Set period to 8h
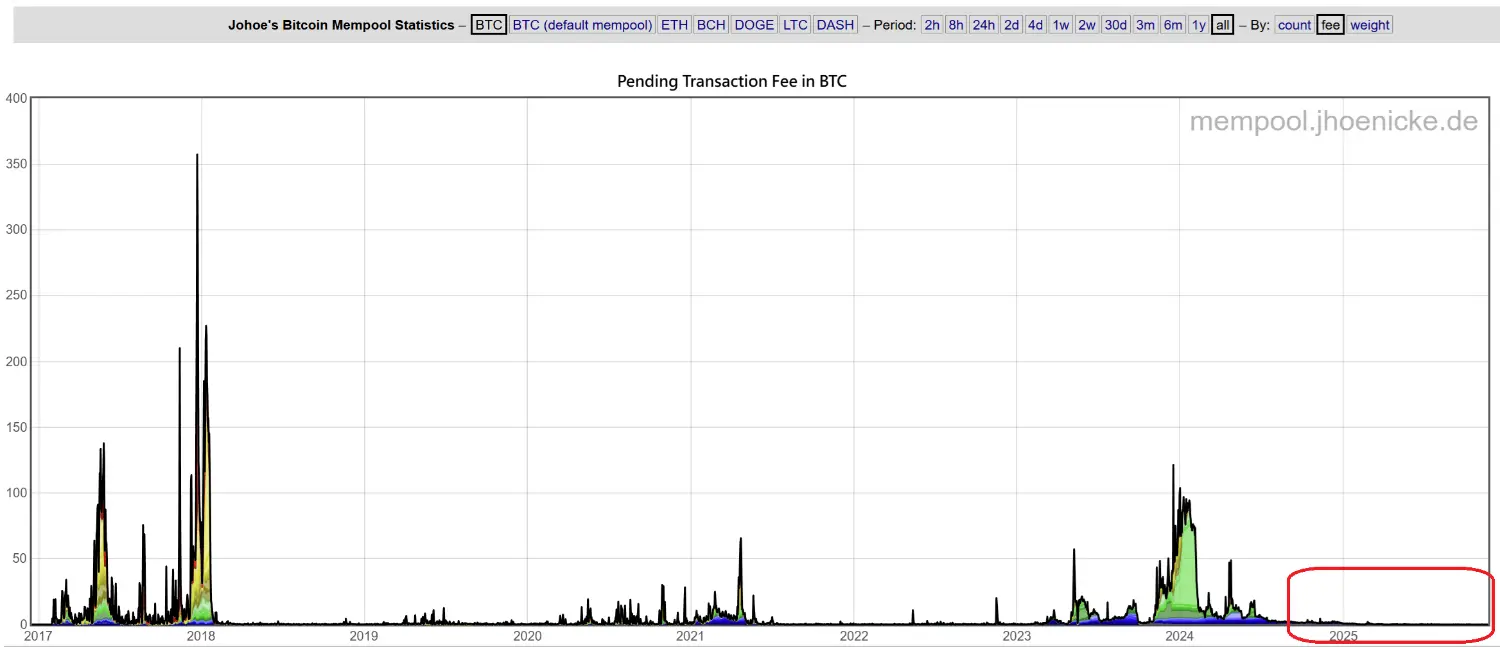The image size is (1500, 647). pyautogui.click(x=956, y=25)
